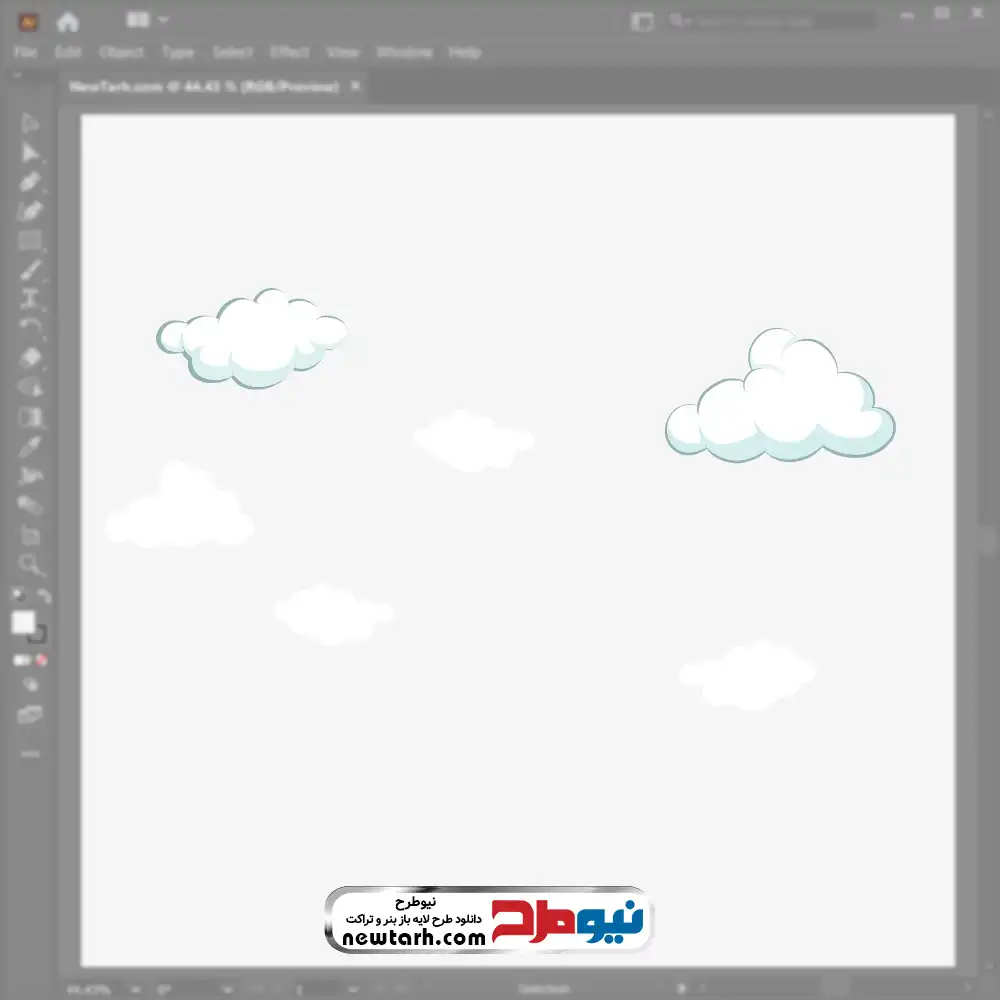Choose the Pen tool in toolbar
Screen dimensions: 1000x1000
click(30, 182)
